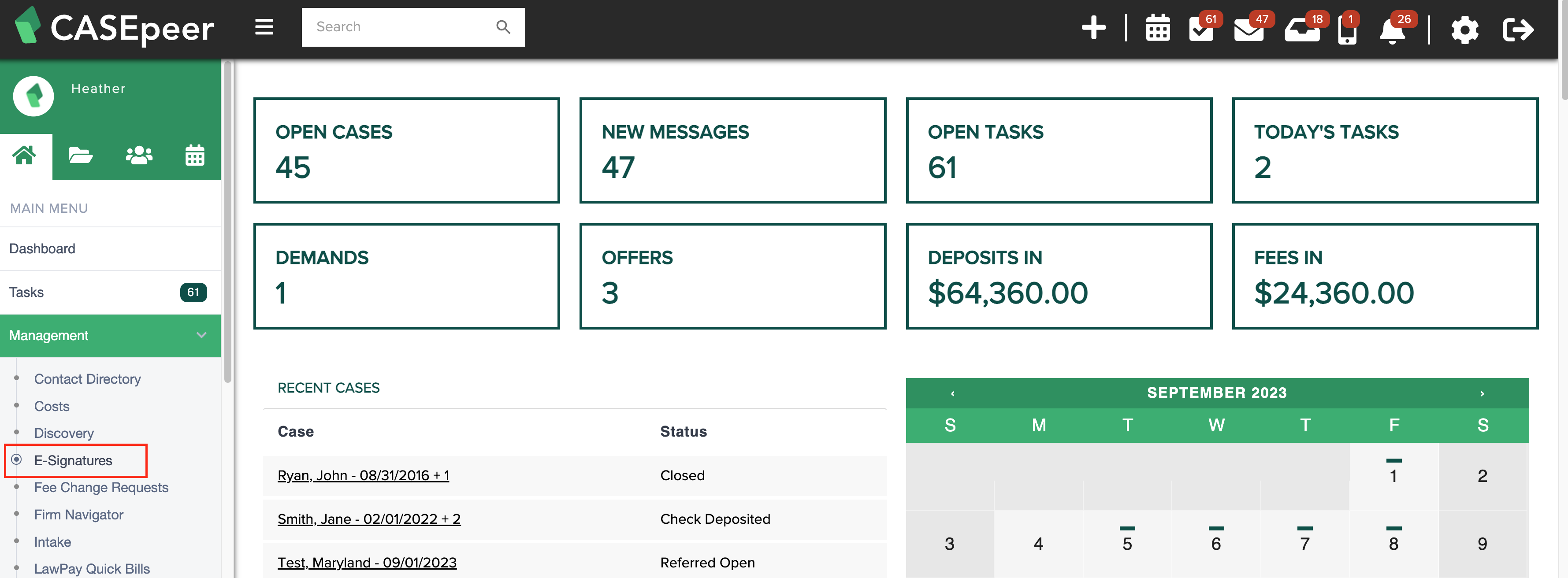Click the Demands 1 card
1568x578 pixels.
(407, 276)
